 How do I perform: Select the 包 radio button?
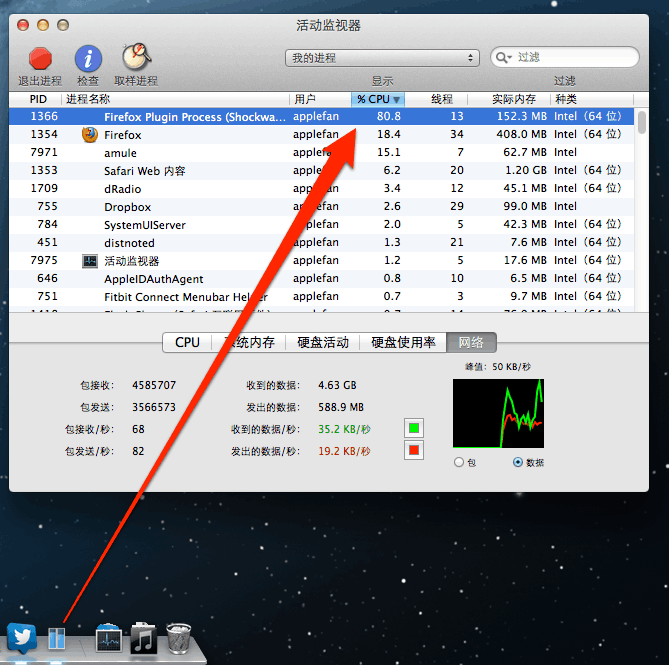pos(459,462)
